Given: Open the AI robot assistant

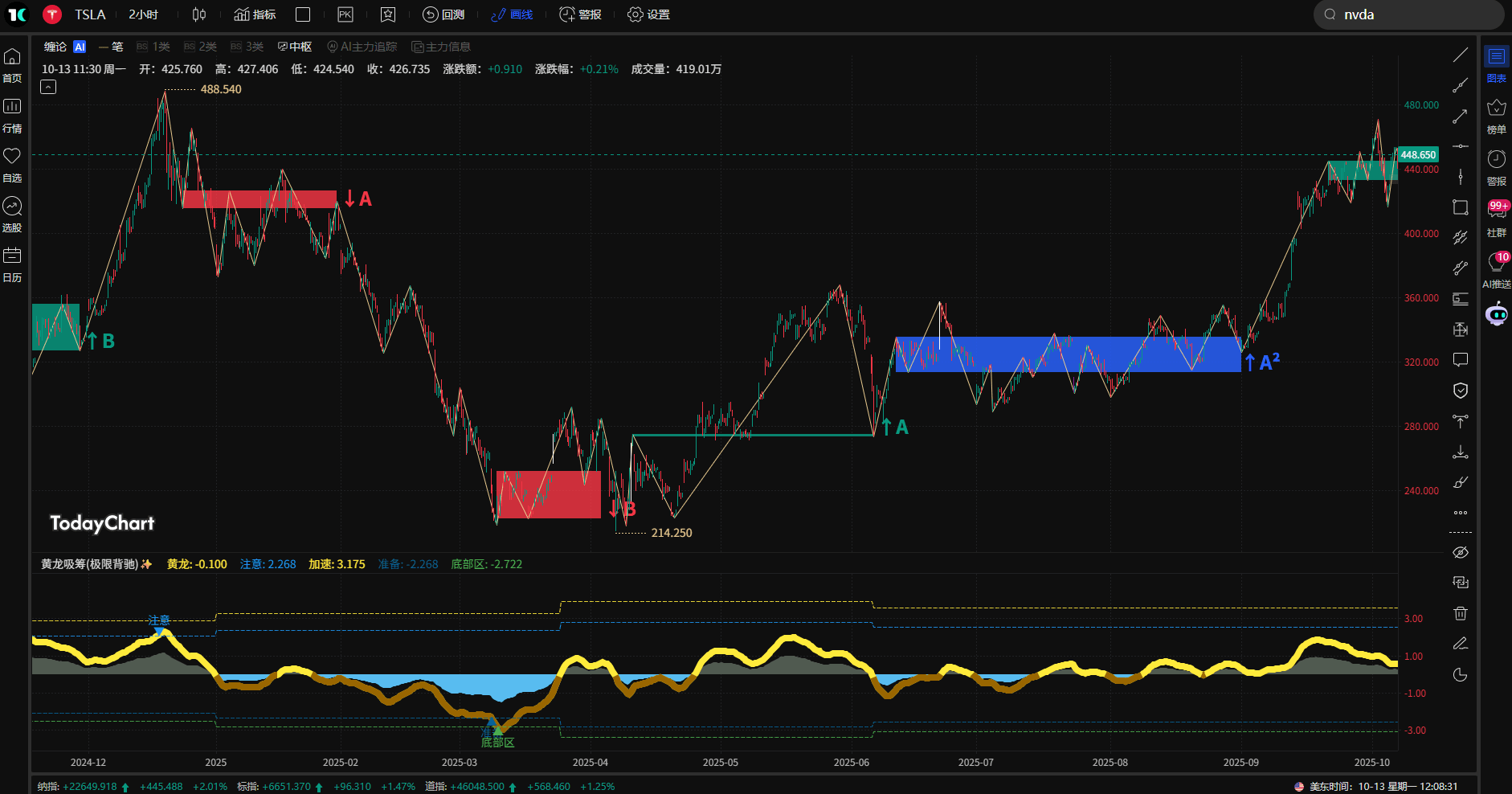Looking at the screenshot, I should 1496,314.
